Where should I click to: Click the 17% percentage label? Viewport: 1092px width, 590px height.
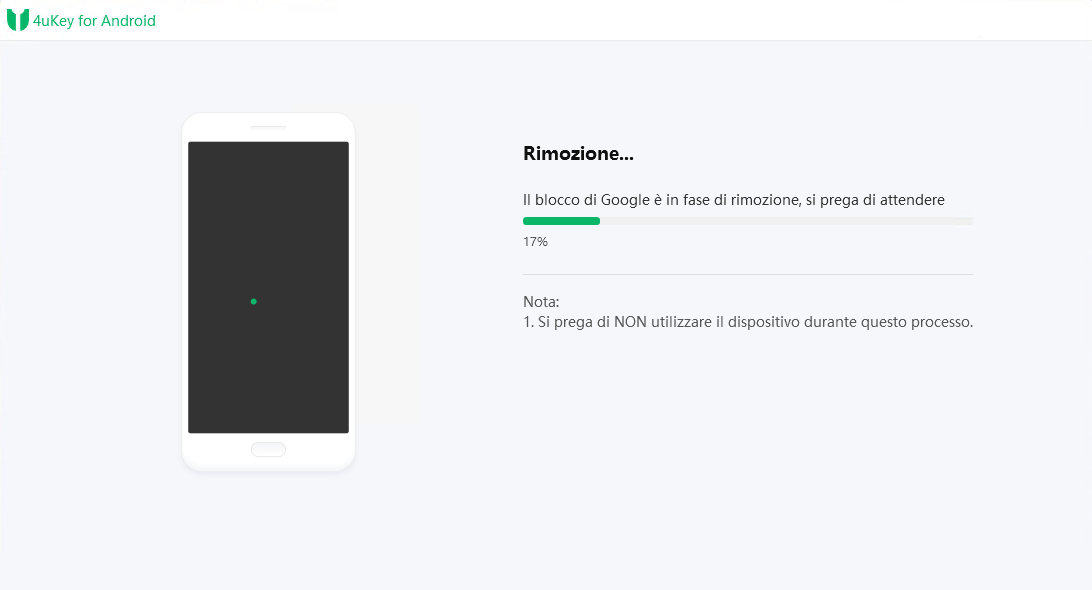pos(535,241)
